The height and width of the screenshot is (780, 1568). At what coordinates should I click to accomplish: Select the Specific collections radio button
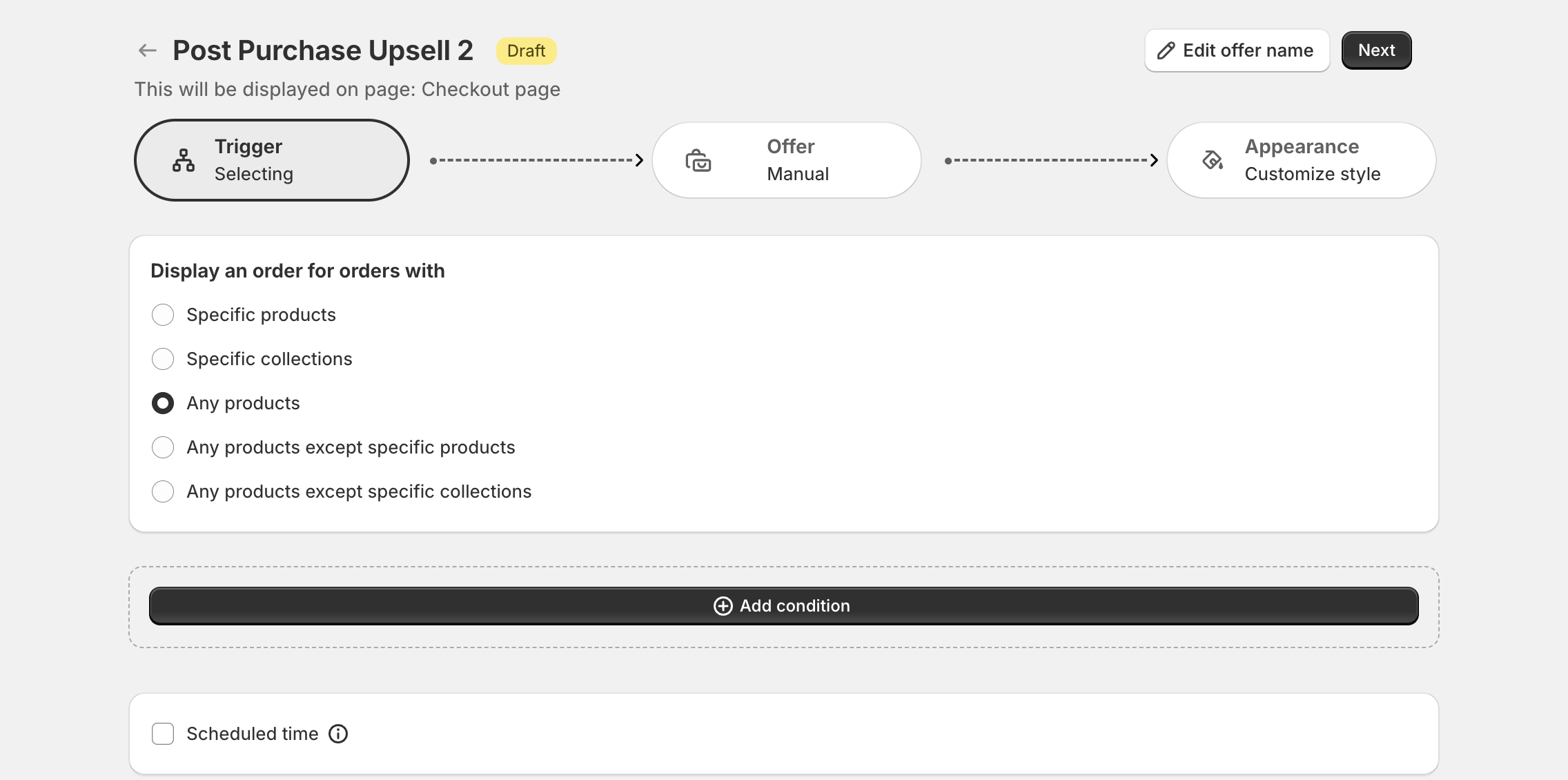163,359
